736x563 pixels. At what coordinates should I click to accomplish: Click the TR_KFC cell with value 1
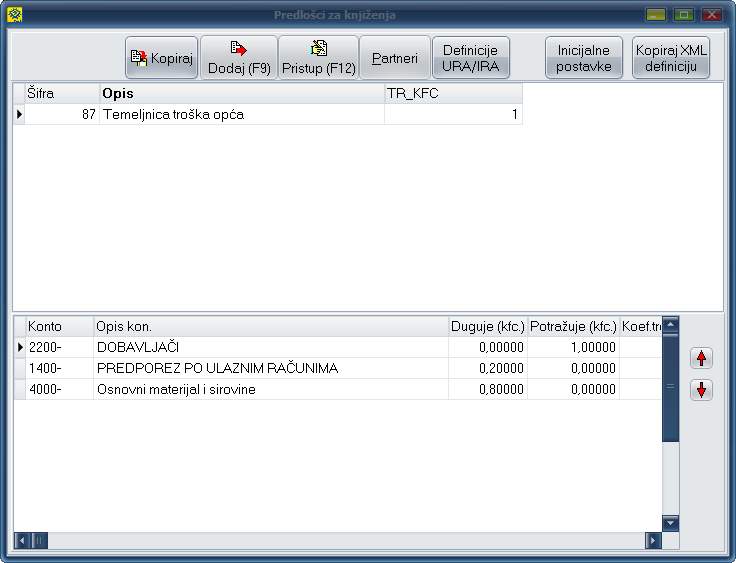(453, 115)
